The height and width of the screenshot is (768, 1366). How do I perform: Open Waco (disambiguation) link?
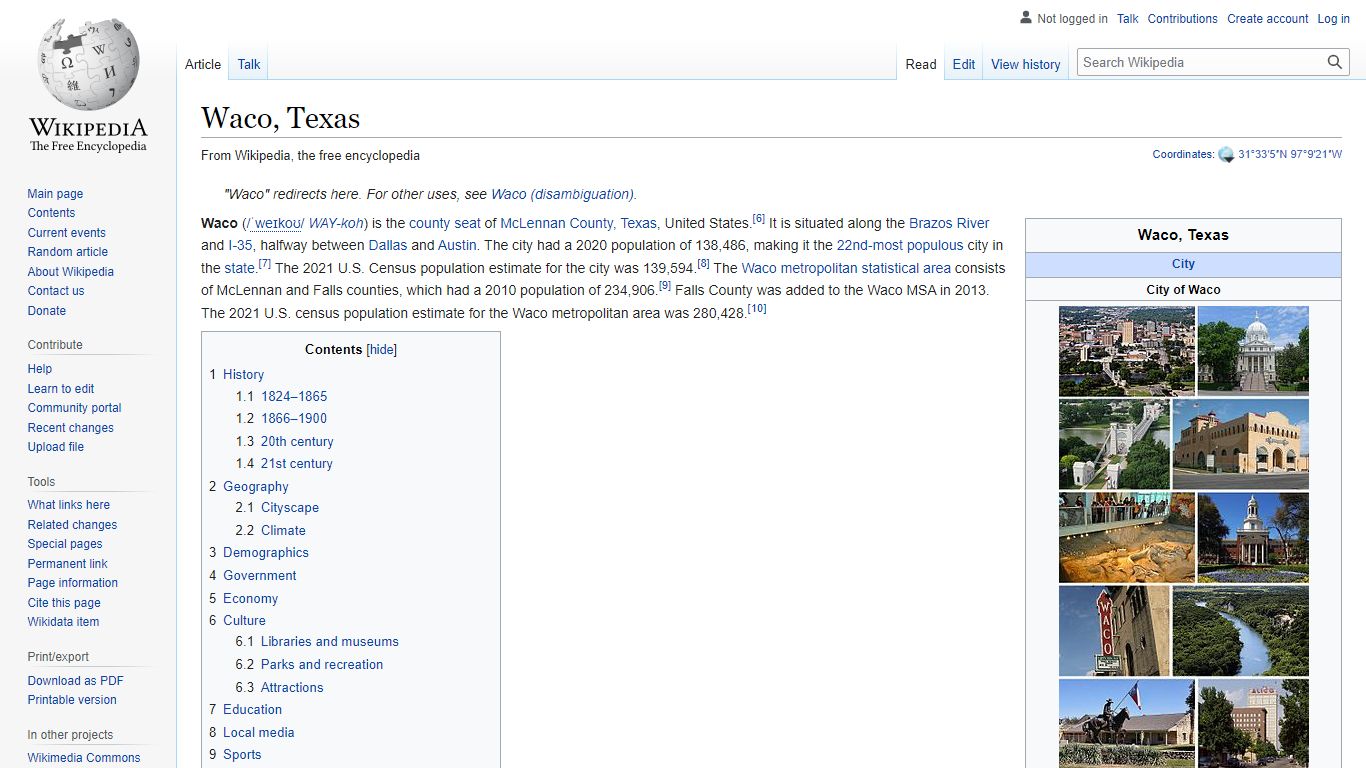tap(563, 194)
